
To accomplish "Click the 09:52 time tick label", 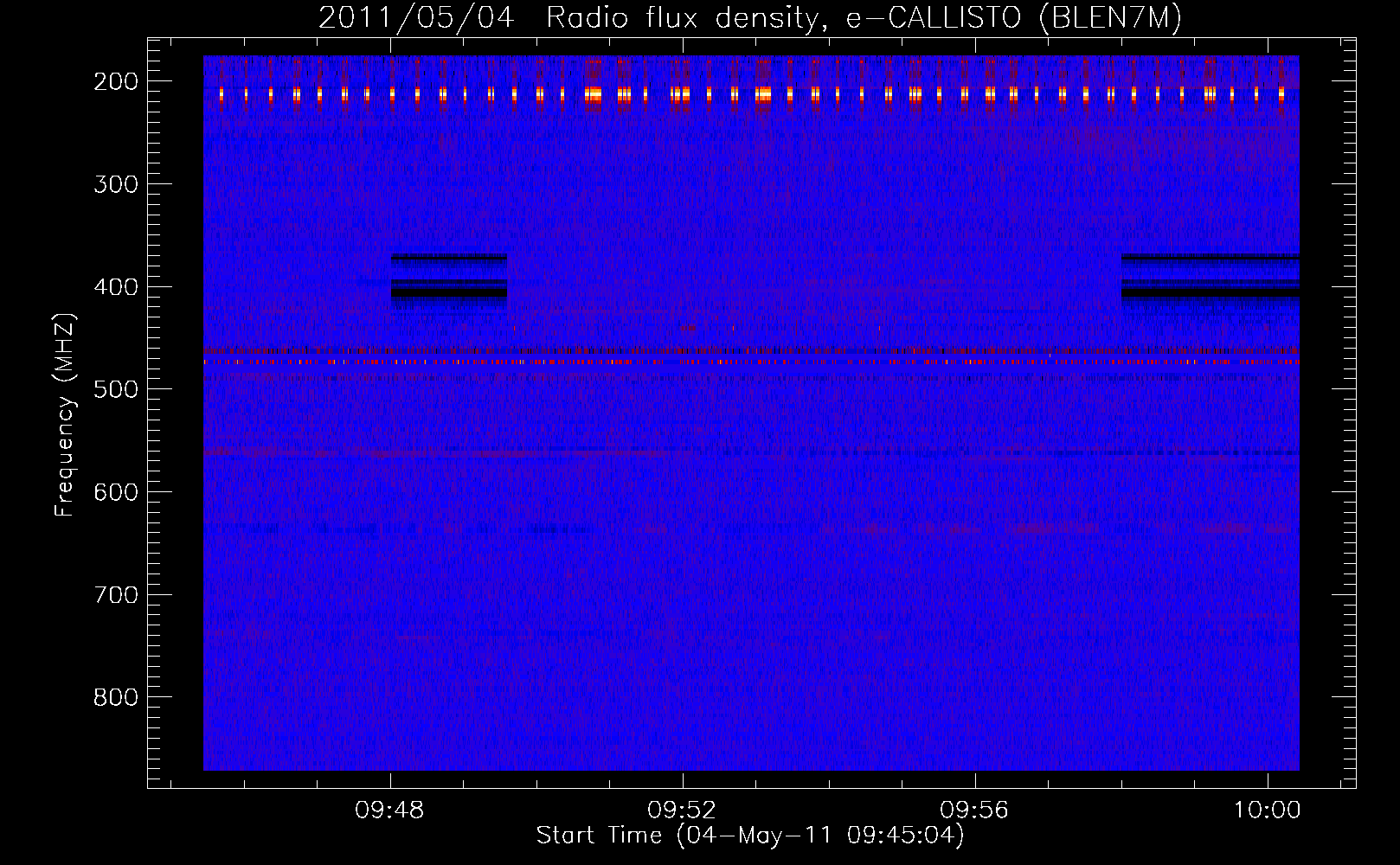I will point(683,811).
